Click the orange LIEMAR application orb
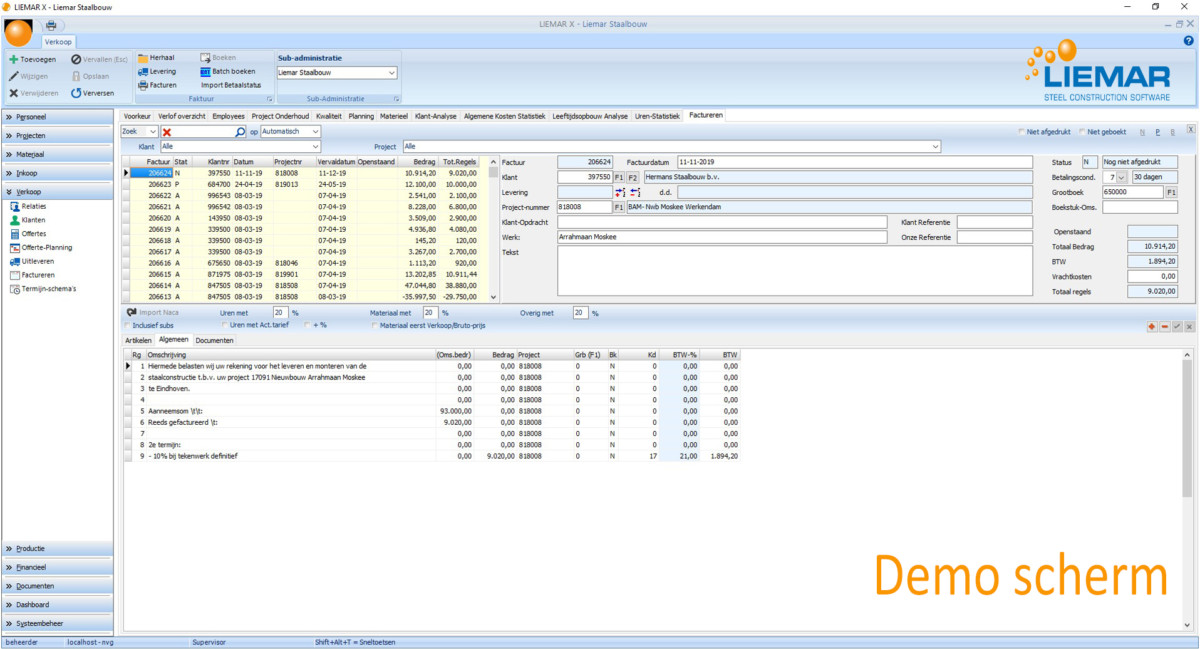 (18, 32)
